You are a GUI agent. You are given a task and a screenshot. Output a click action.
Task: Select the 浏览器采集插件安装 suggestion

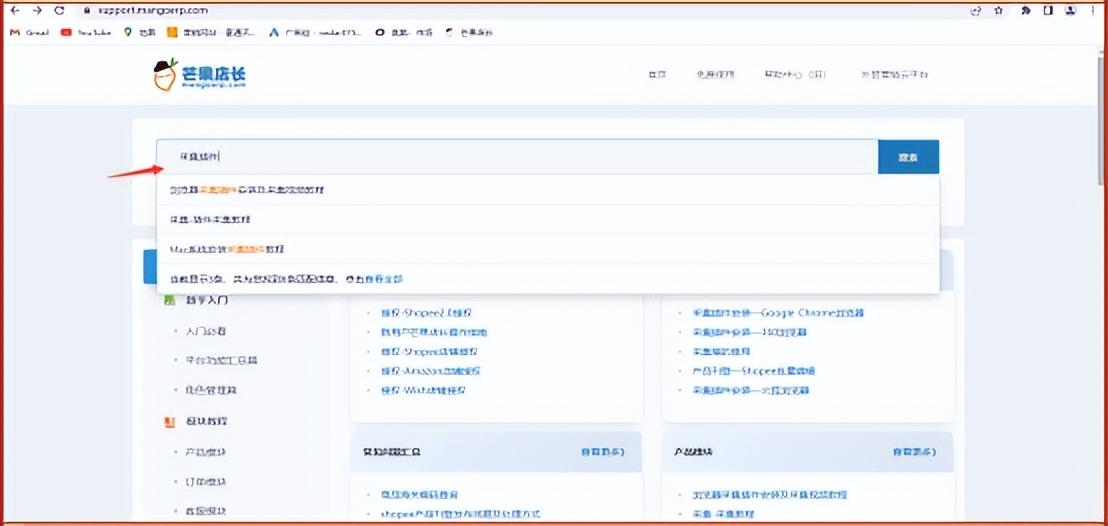click(548, 190)
